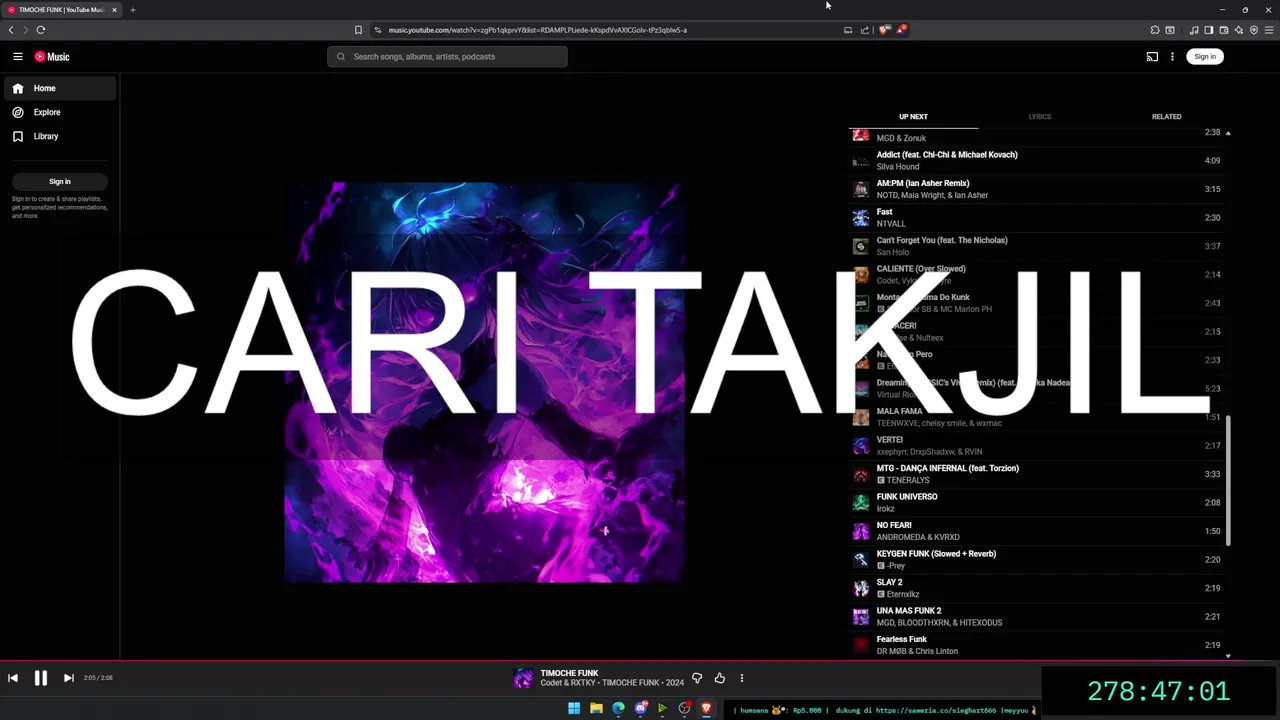The width and height of the screenshot is (1280, 720).
Task: Share this page via address bar icon
Action: [x=865, y=30]
